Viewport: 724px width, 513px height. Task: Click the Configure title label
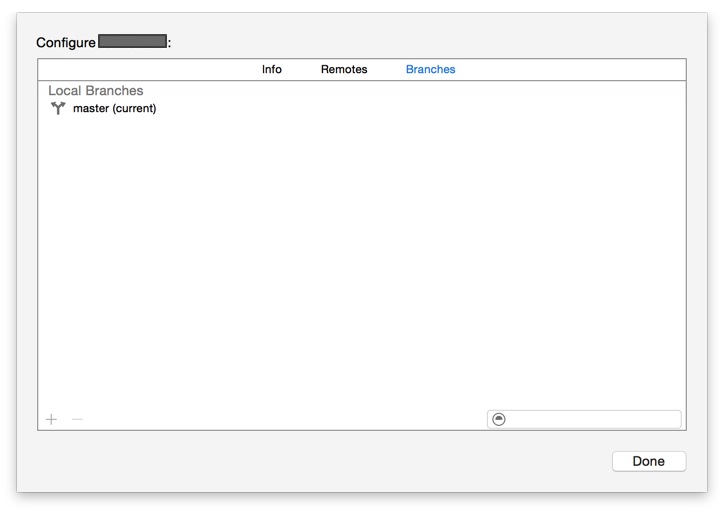pyautogui.click(x=66, y=43)
